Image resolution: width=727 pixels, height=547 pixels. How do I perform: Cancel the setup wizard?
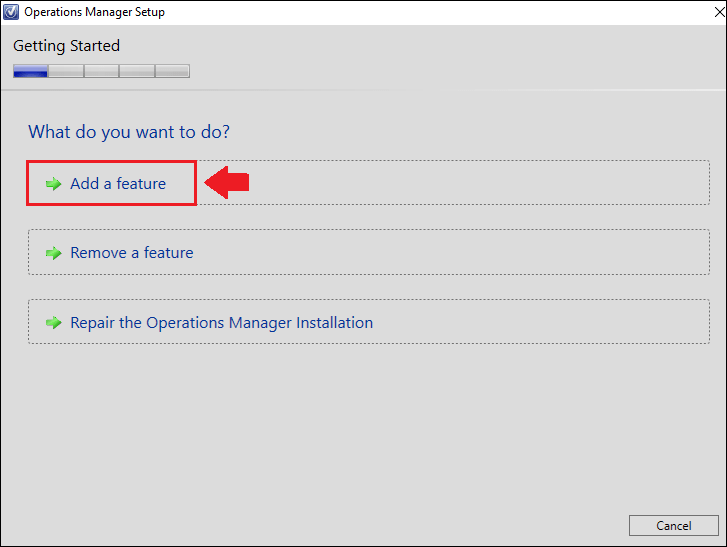click(674, 525)
